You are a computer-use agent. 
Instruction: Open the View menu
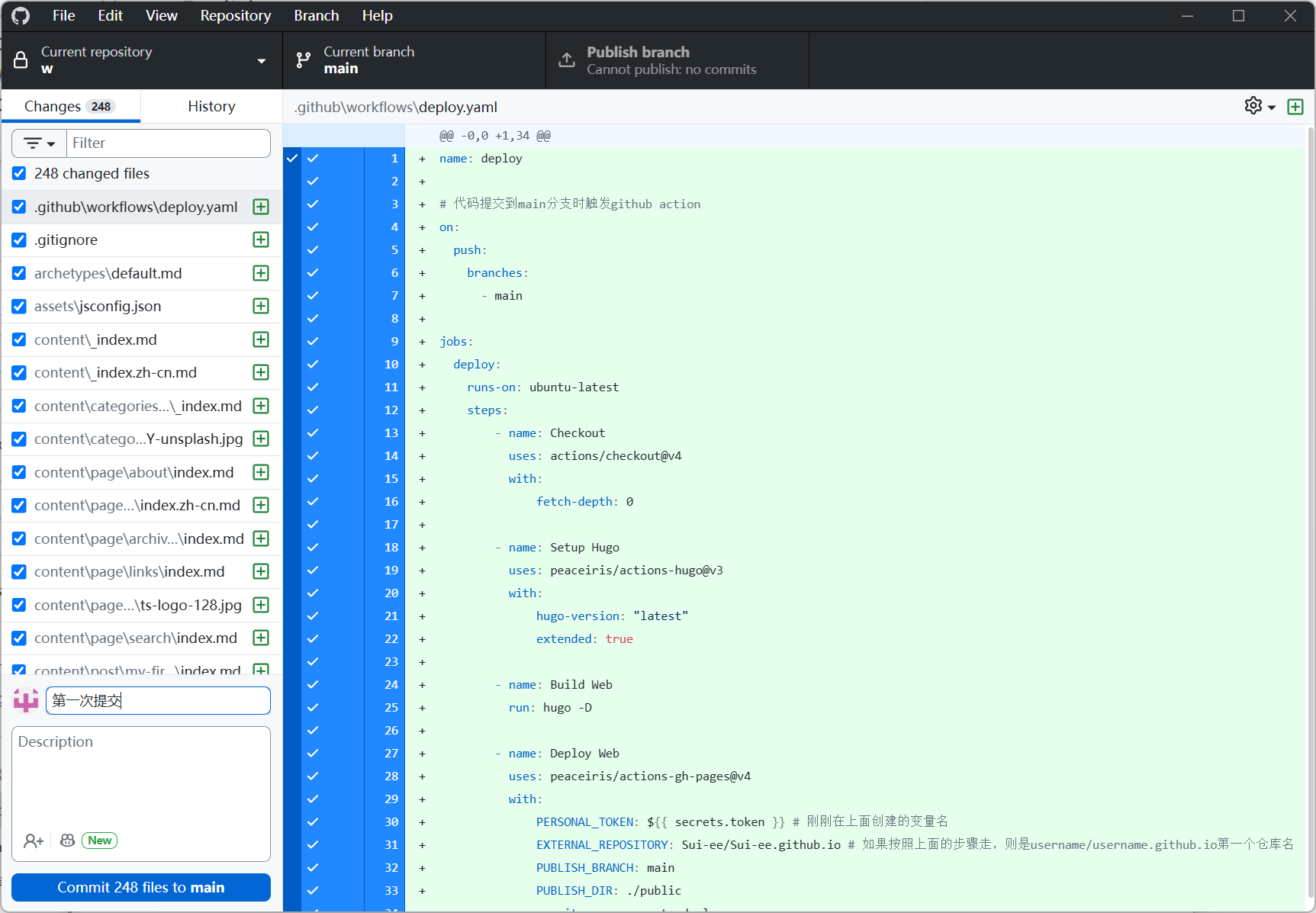tap(162, 16)
